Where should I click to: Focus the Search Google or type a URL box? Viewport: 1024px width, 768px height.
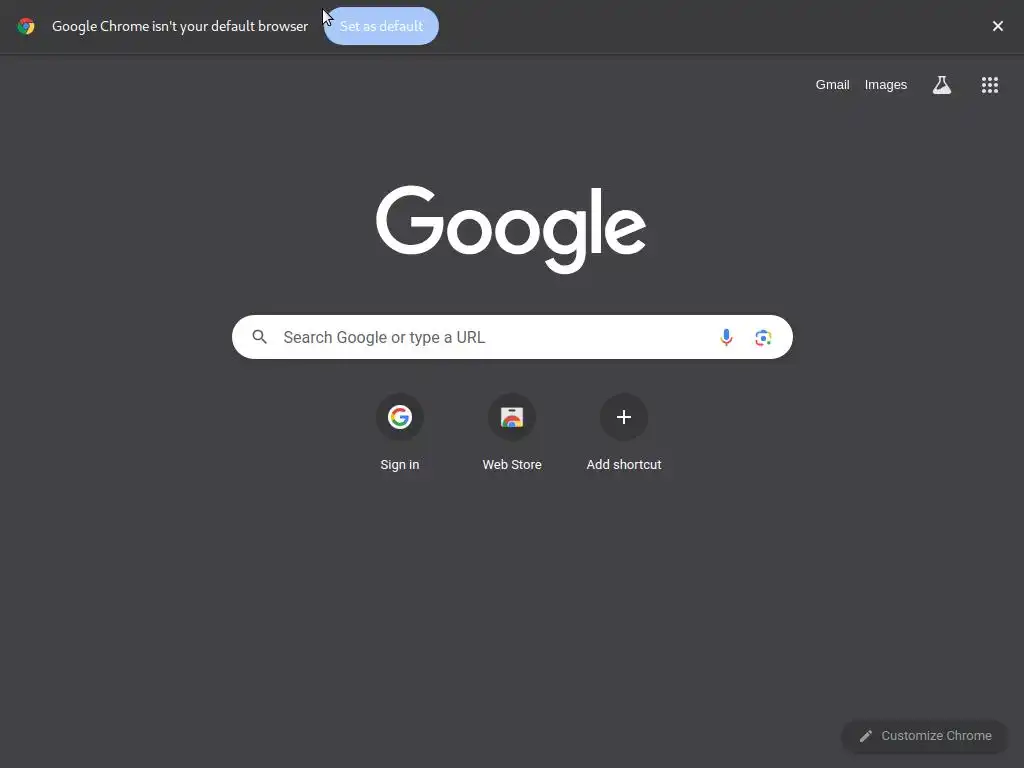pyautogui.click(x=512, y=337)
